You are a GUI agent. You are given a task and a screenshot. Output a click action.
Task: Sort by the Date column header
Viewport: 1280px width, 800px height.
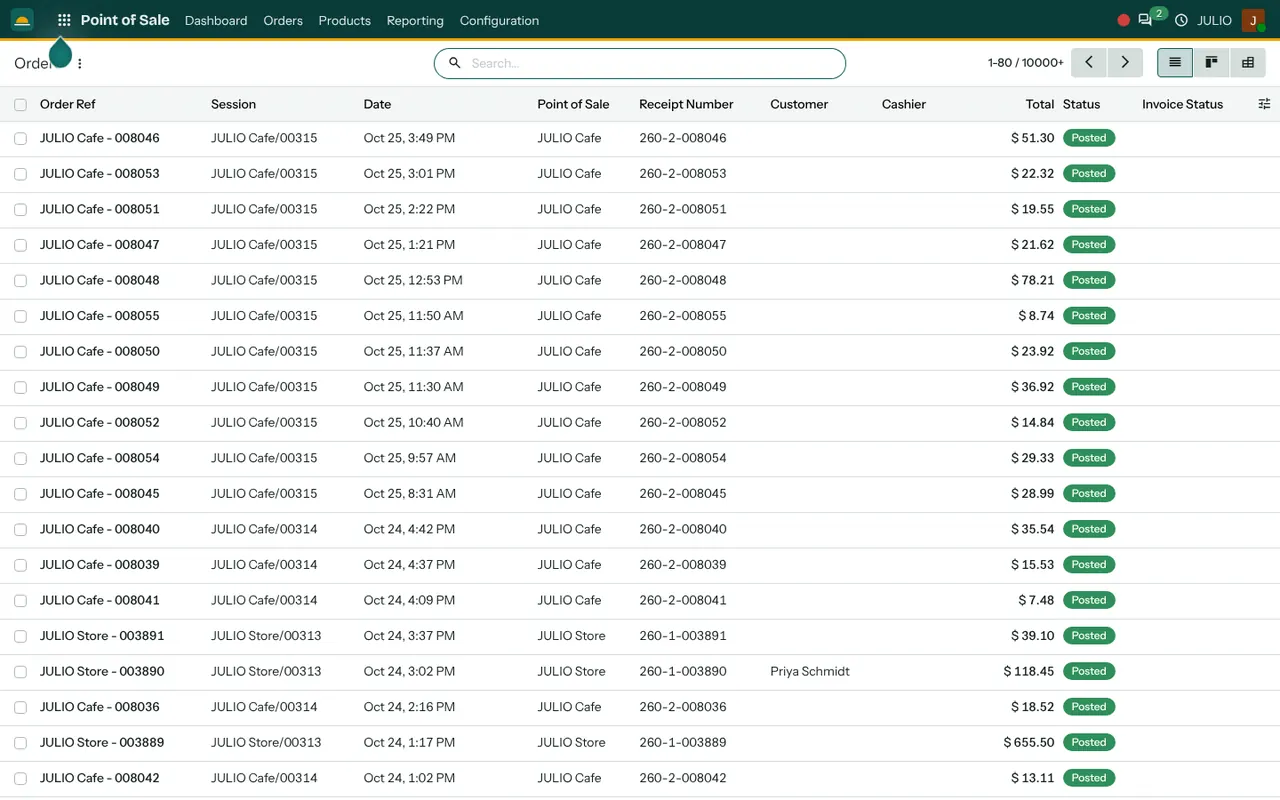(377, 104)
